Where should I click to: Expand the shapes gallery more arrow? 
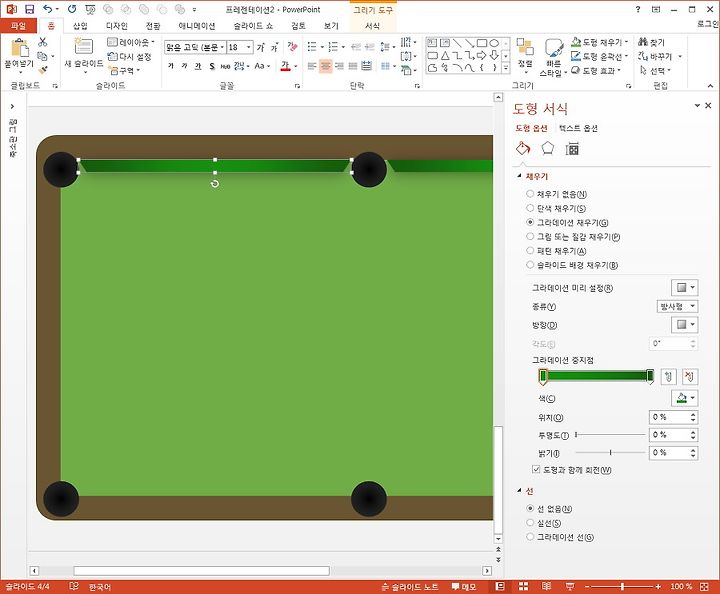coord(506,68)
